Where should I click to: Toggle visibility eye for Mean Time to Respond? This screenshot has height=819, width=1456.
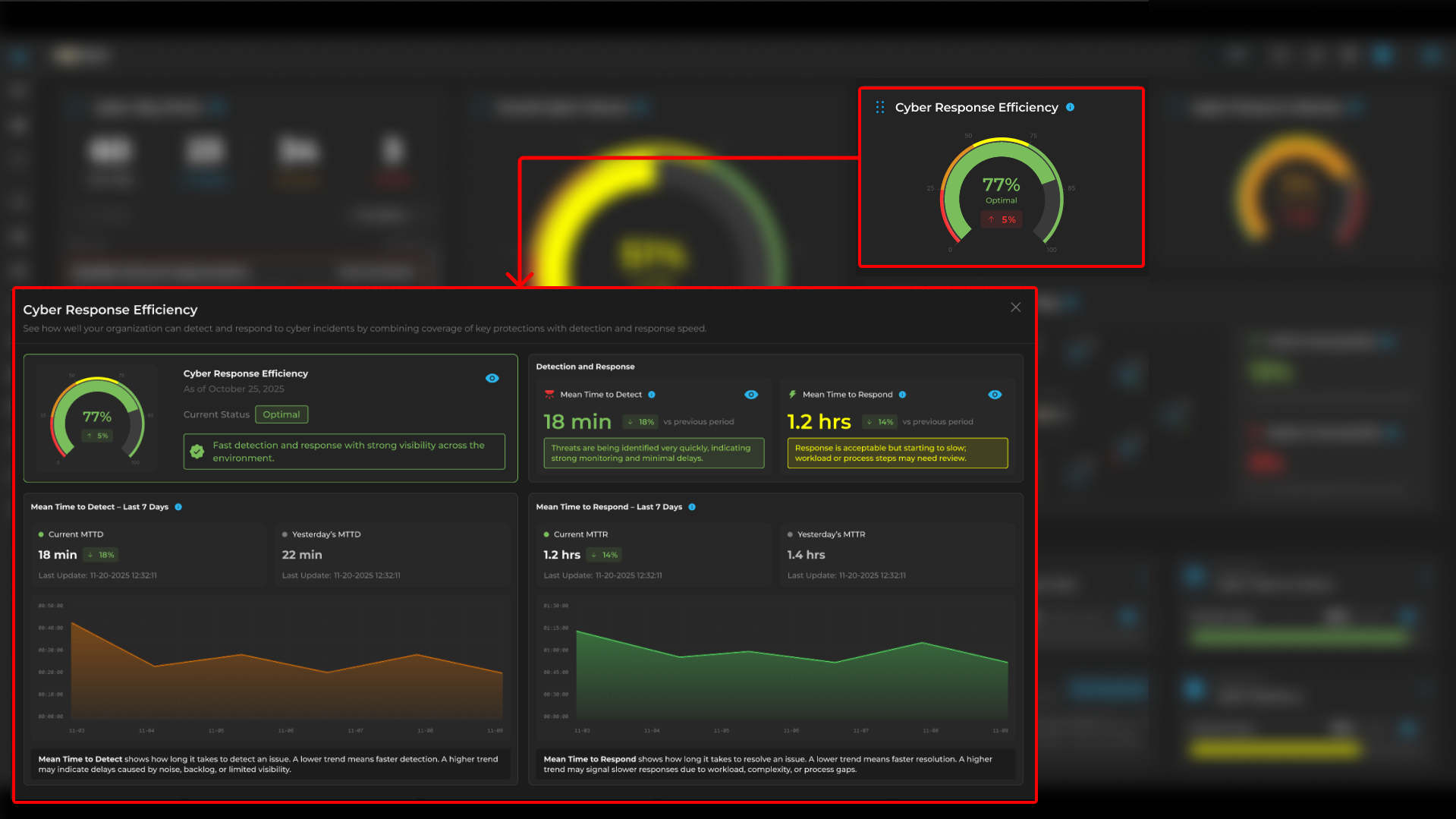click(995, 395)
